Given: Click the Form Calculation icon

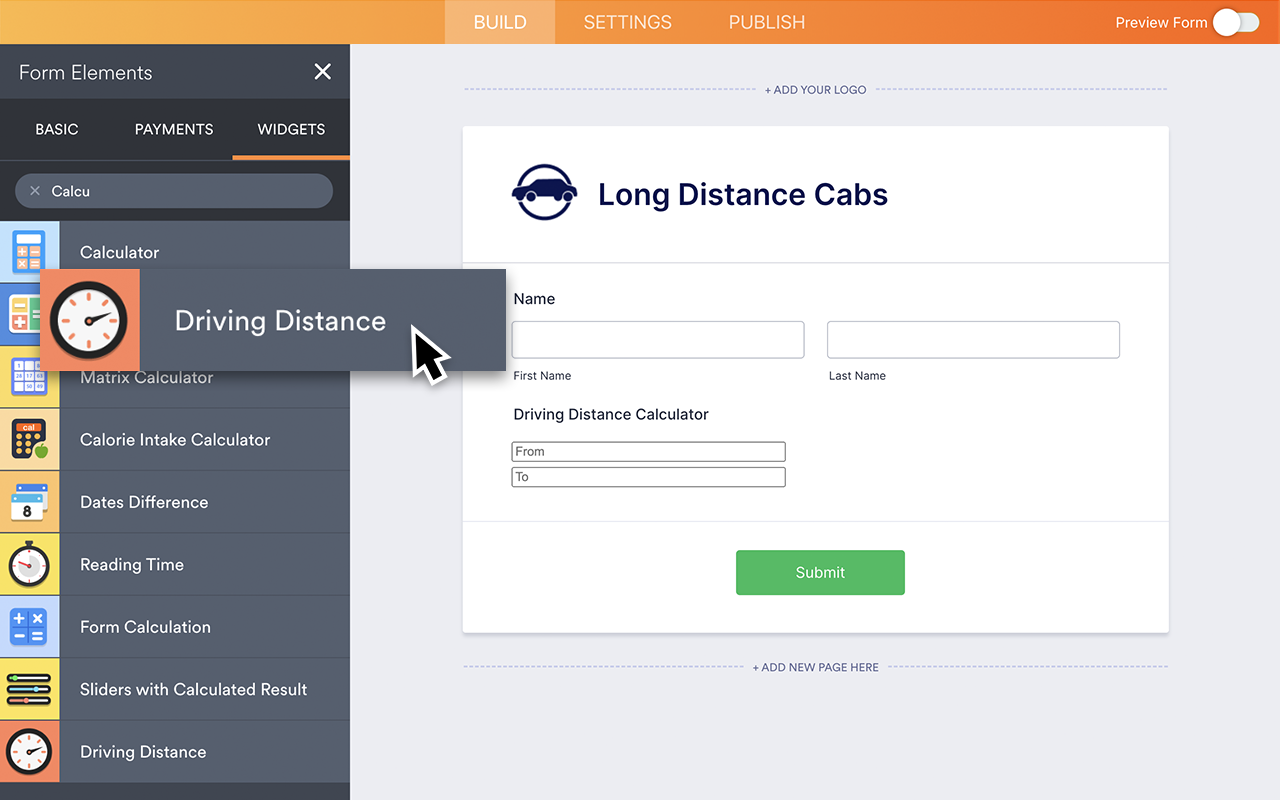Looking at the screenshot, I should [x=29, y=626].
